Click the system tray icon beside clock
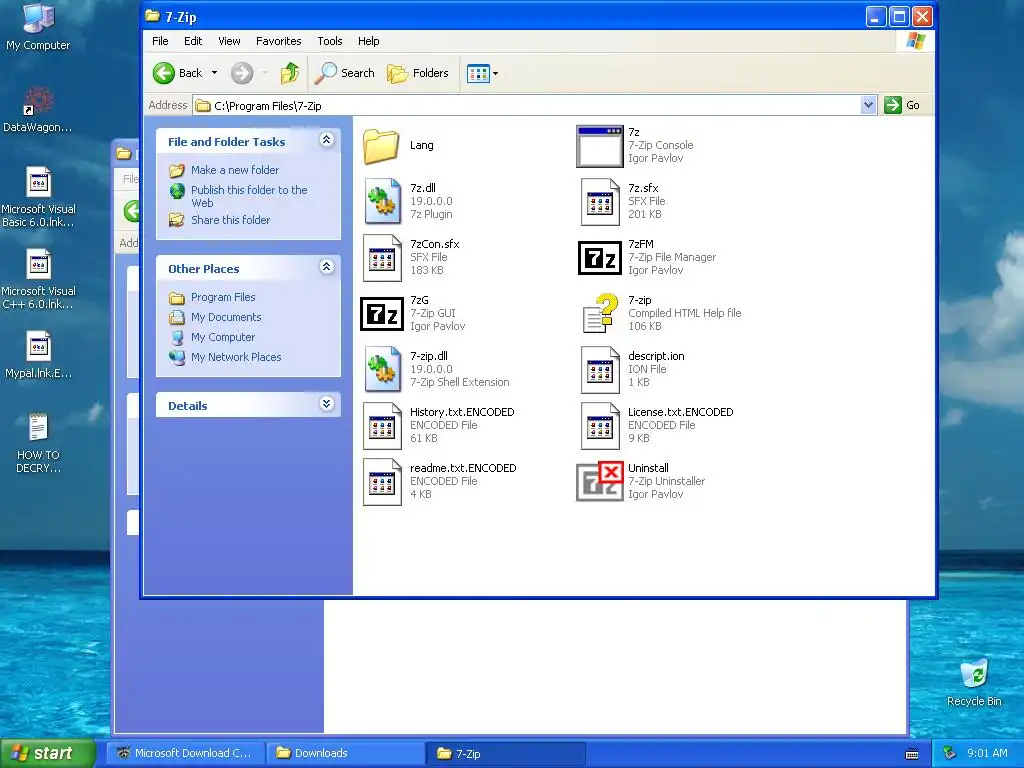This screenshot has width=1024, height=768. click(950, 753)
